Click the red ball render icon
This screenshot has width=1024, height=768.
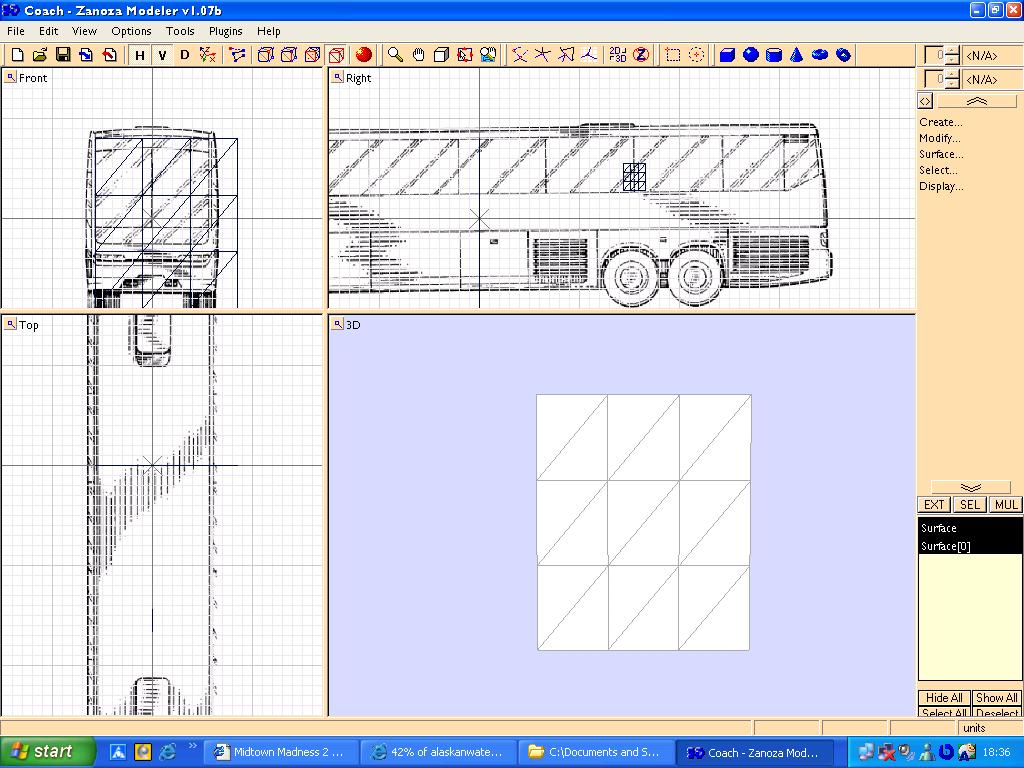click(x=364, y=55)
